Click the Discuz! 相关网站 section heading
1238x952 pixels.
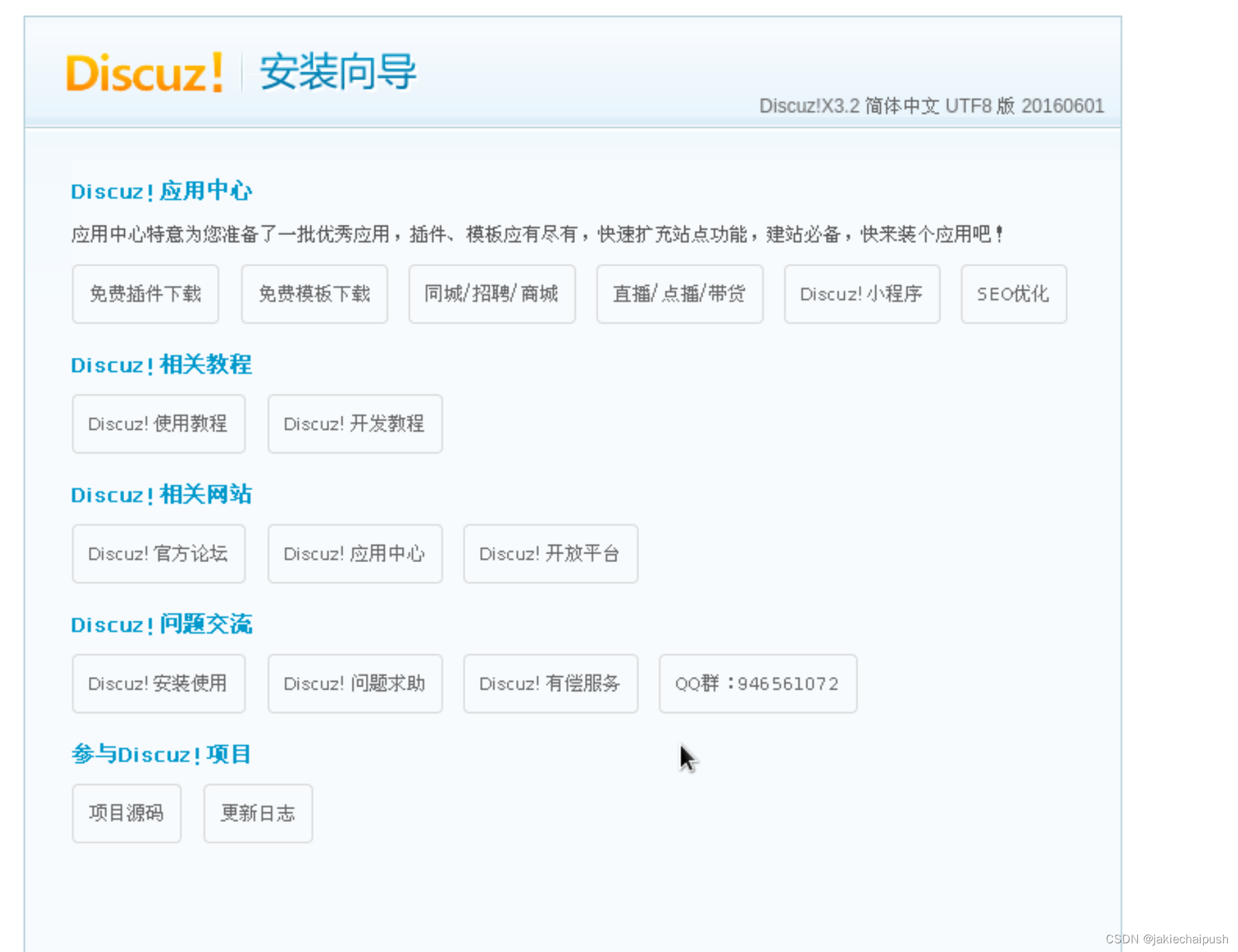[162, 495]
